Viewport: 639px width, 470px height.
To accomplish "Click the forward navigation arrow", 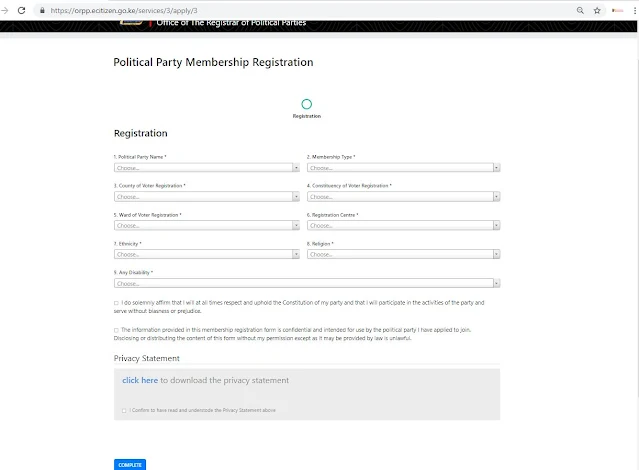I will (x=4, y=11).
